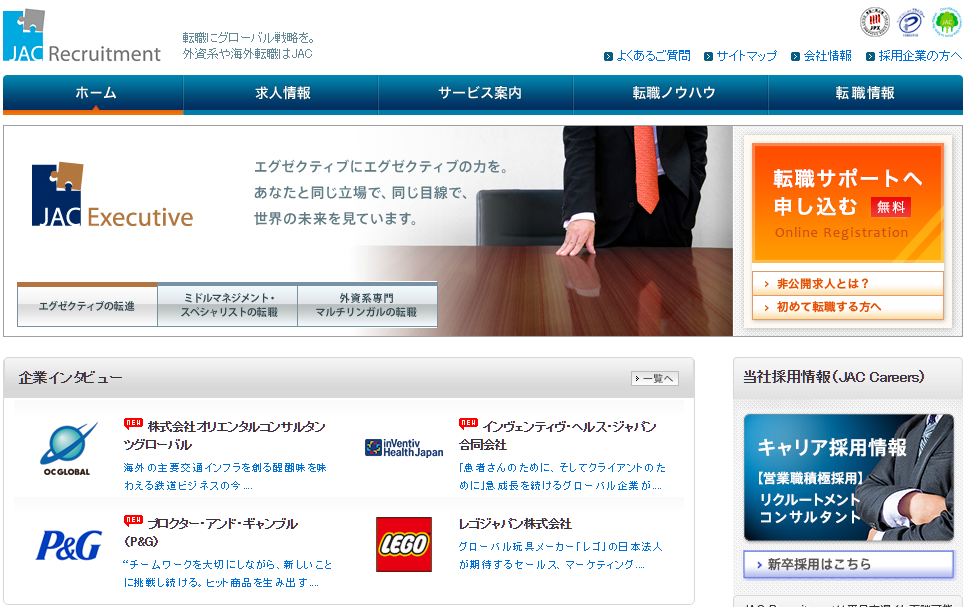Switch to the エグゼクティブの転職 banner tab

[87, 305]
